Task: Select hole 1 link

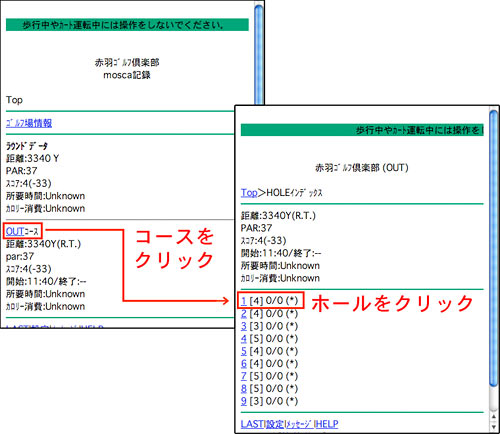Action: (x=244, y=301)
